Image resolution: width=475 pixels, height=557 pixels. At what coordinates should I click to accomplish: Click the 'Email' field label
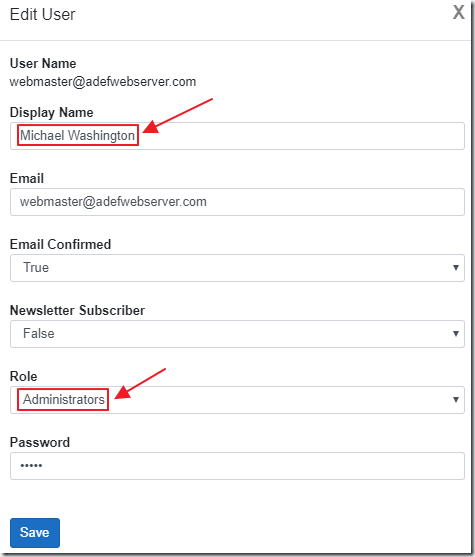(x=27, y=178)
